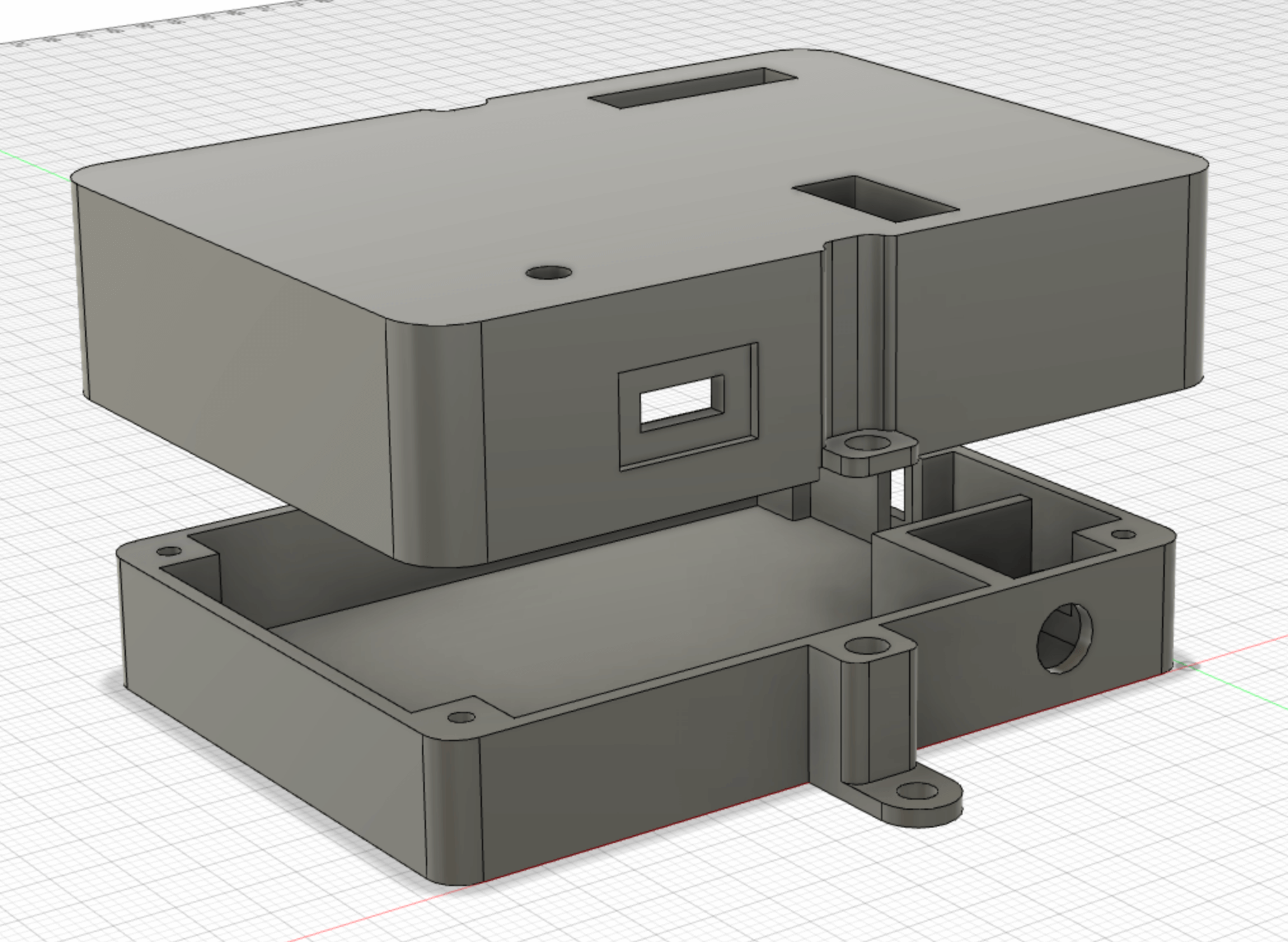
Task: Click the screw boss hole on the lid
Action: 869,442
